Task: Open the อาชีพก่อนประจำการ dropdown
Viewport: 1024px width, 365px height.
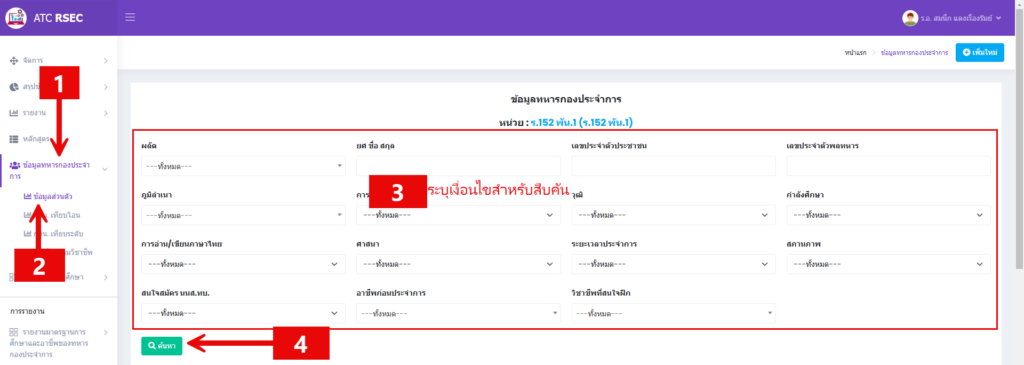Action: coord(458,313)
